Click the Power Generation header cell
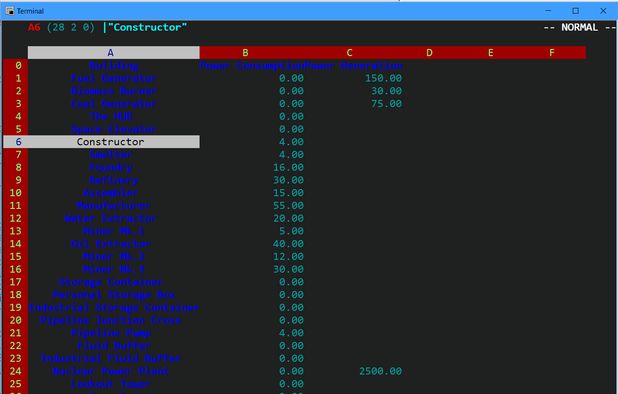The height and width of the screenshot is (394, 618). [x=353, y=65]
